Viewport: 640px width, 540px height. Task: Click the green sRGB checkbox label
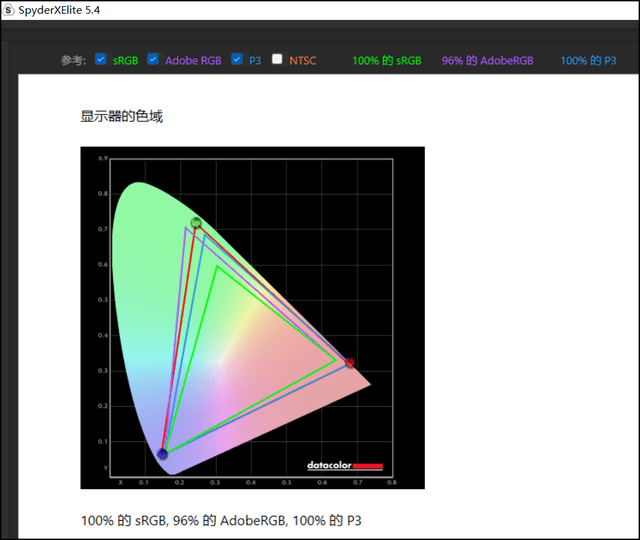tap(125, 61)
